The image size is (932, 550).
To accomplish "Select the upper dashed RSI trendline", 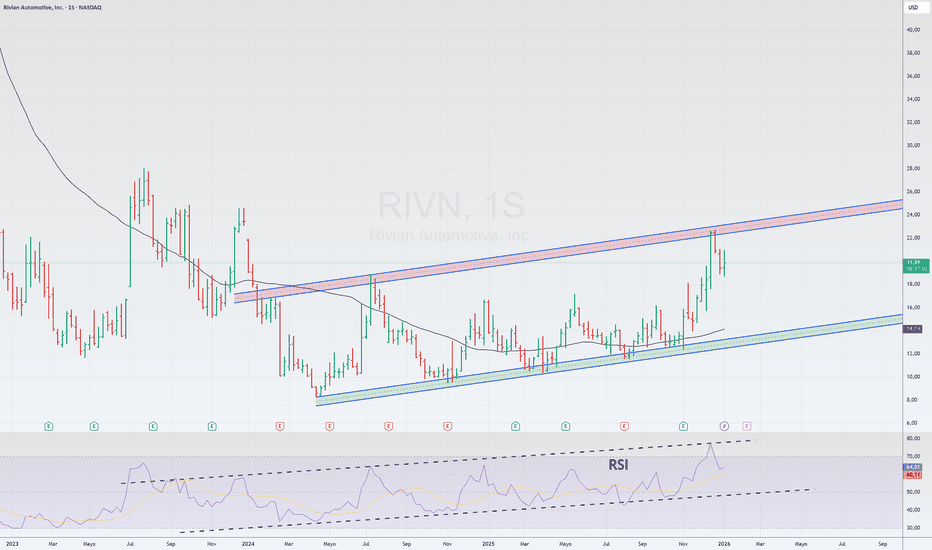I will [x=437, y=462].
